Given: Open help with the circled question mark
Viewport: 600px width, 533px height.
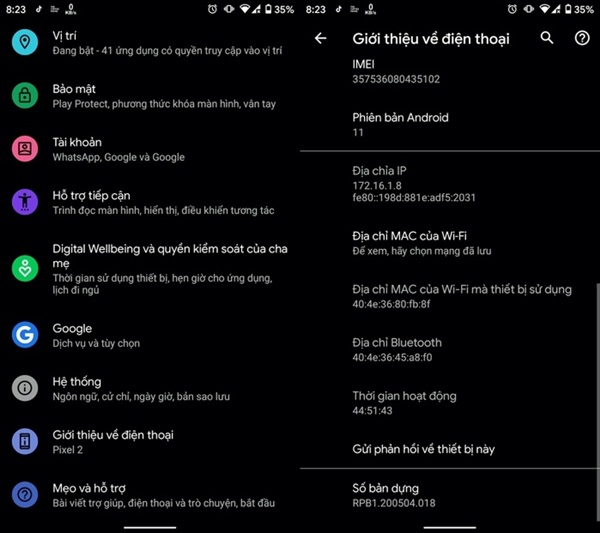Looking at the screenshot, I should [x=582, y=38].
